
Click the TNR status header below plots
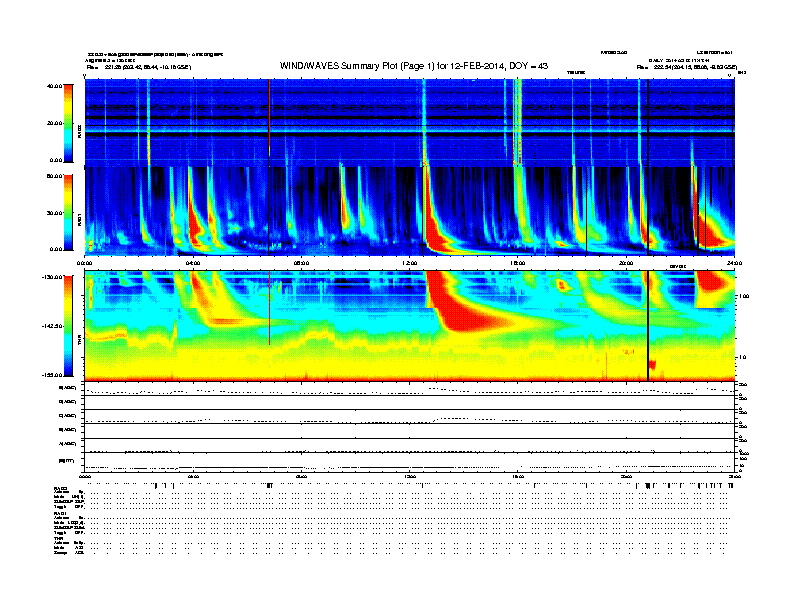[58, 538]
